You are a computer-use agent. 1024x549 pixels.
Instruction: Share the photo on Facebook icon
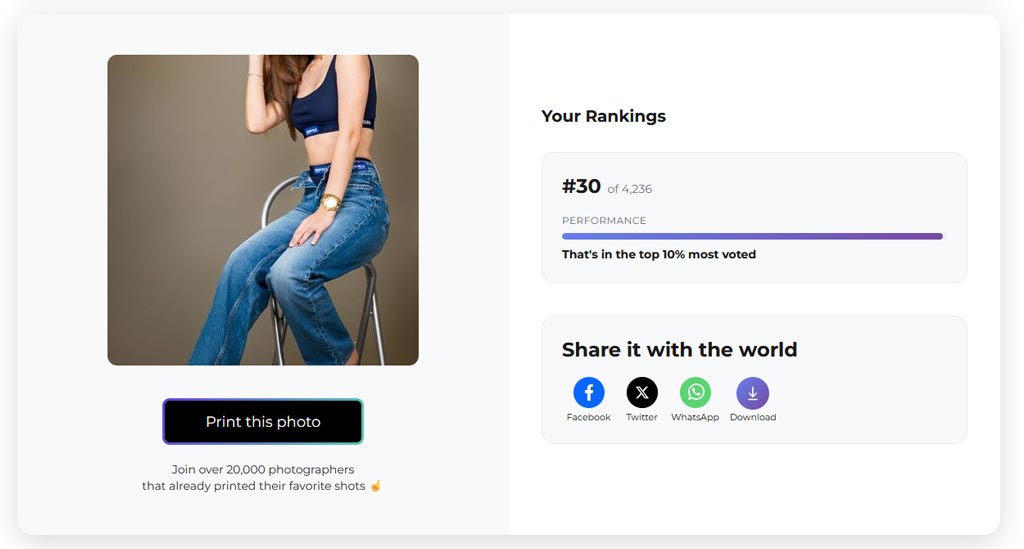pyautogui.click(x=588, y=393)
